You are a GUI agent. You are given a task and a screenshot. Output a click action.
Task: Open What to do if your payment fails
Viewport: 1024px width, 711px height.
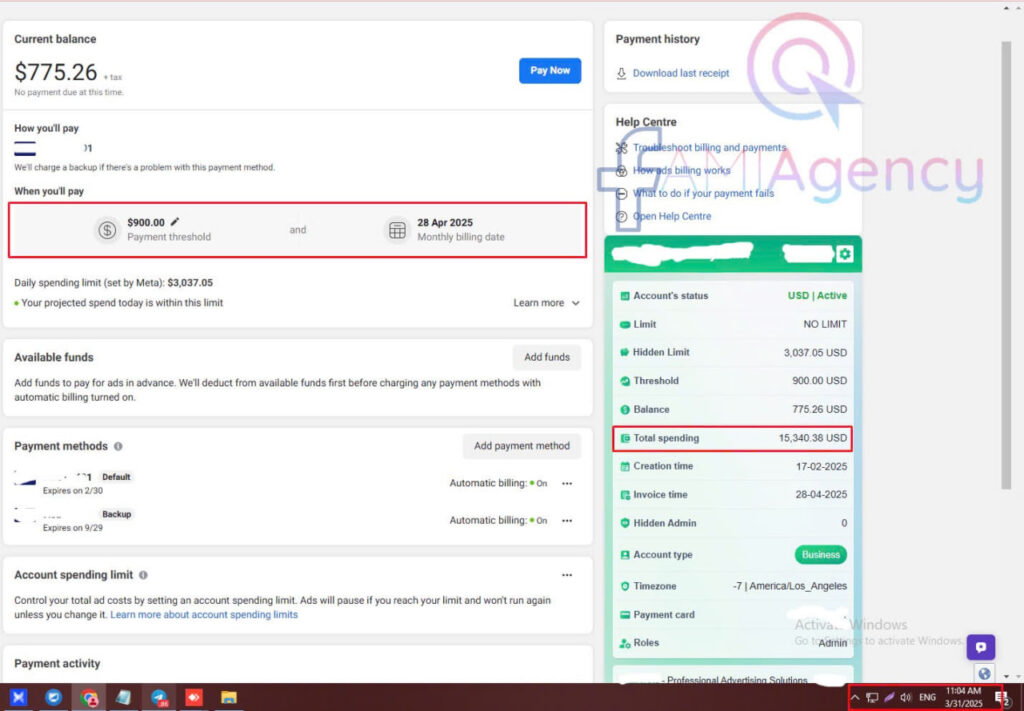pyautogui.click(x=703, y=194)
